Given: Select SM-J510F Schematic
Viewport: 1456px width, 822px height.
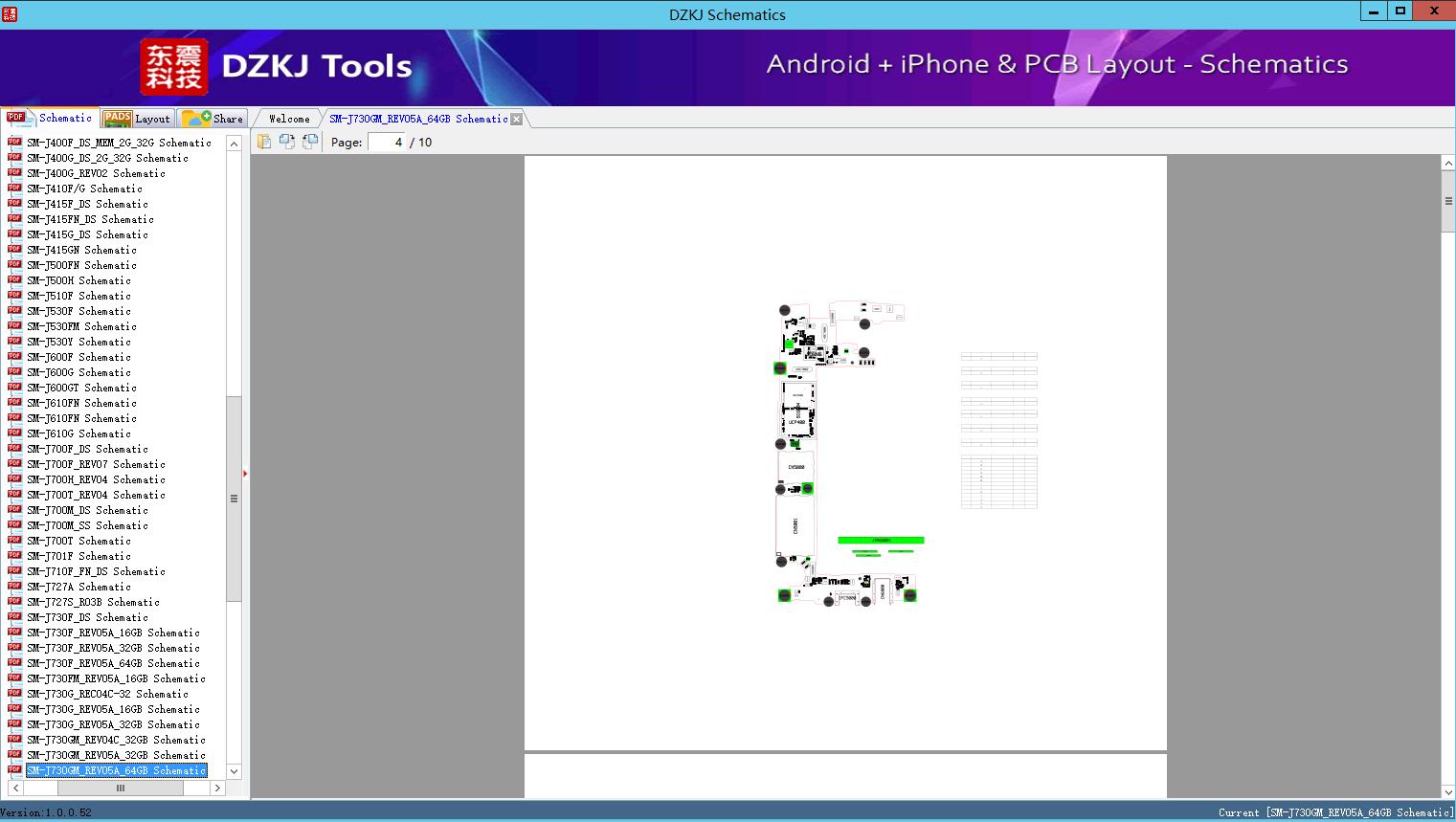Looking at the screenshot, I should (78, 296).
